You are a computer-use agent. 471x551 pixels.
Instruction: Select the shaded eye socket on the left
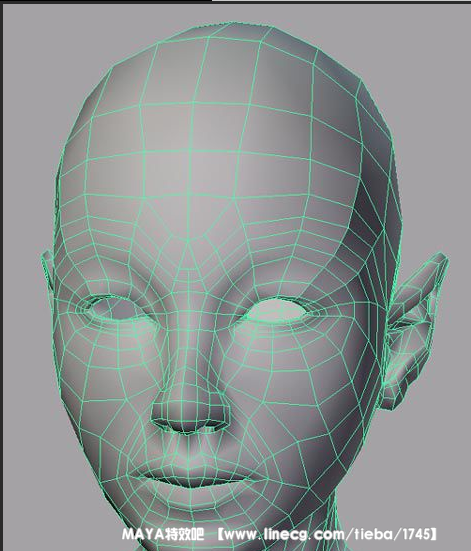113,308
